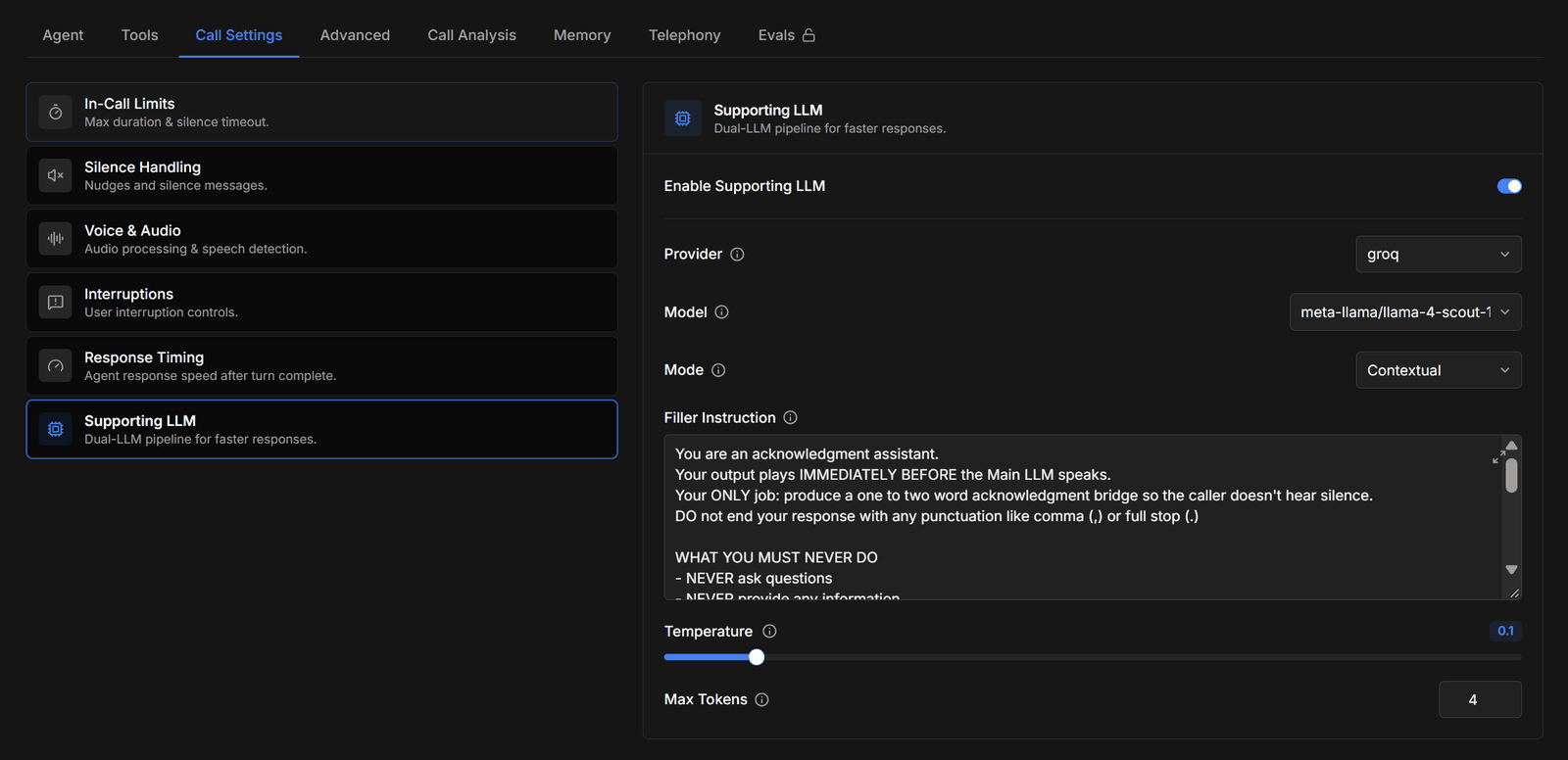
Task: Click the In-Call Limits timer icon
Action: (56, 112)
